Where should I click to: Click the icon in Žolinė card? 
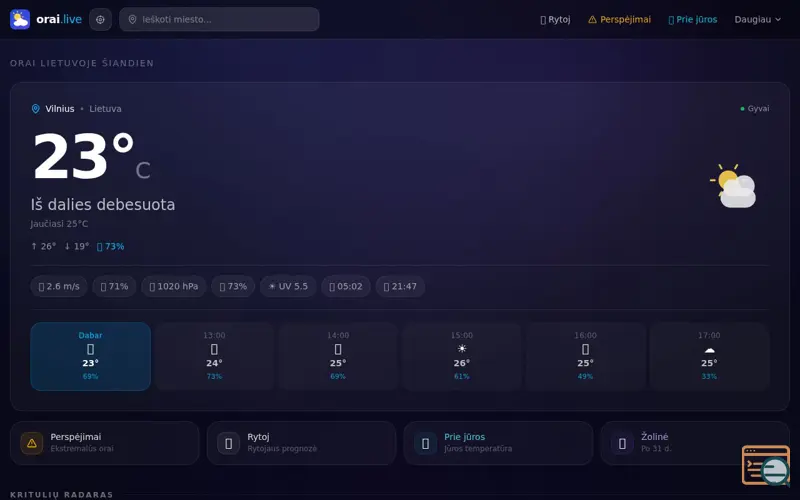622,443
